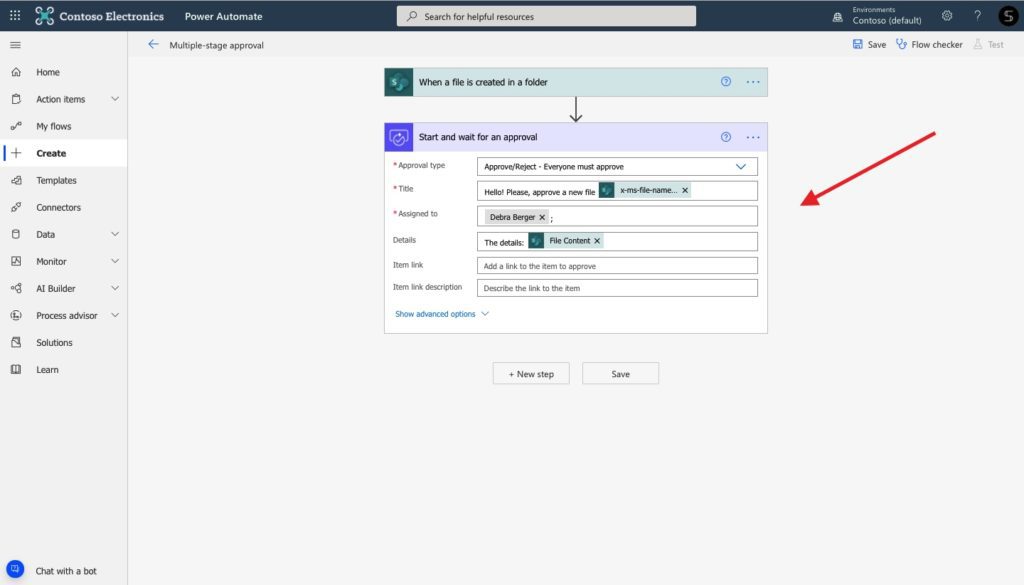
Task: Click the Solutions icon
Action: pyautogui.click(x=16, y=342)
